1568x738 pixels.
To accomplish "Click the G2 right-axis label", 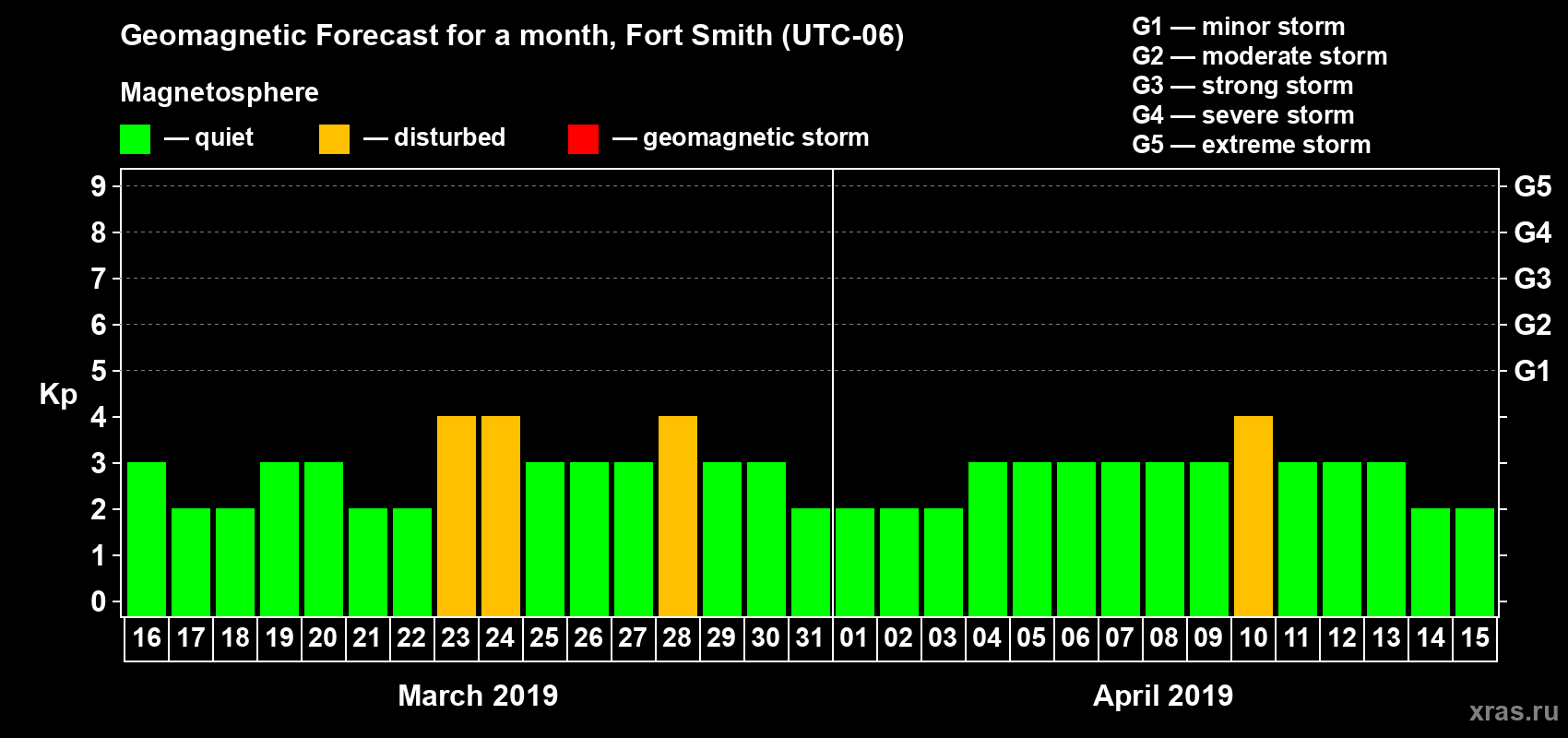I will pos(1533,325).
